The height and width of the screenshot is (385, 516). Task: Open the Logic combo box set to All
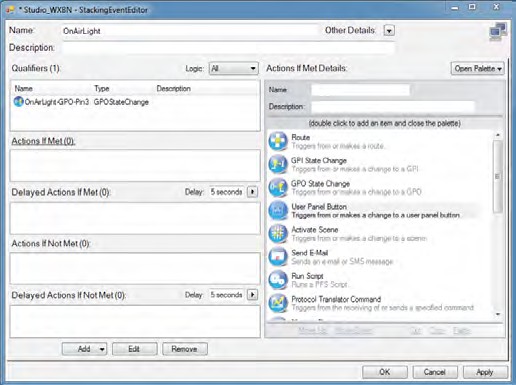pyautogui.click(x=234, y=69)
